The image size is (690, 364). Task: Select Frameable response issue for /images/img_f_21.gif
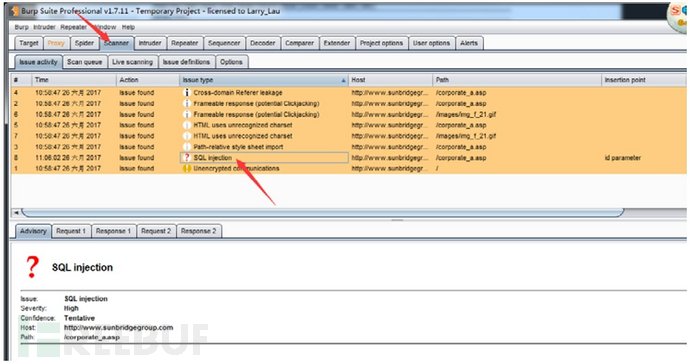pyautogui.click(x=349, y=114)
